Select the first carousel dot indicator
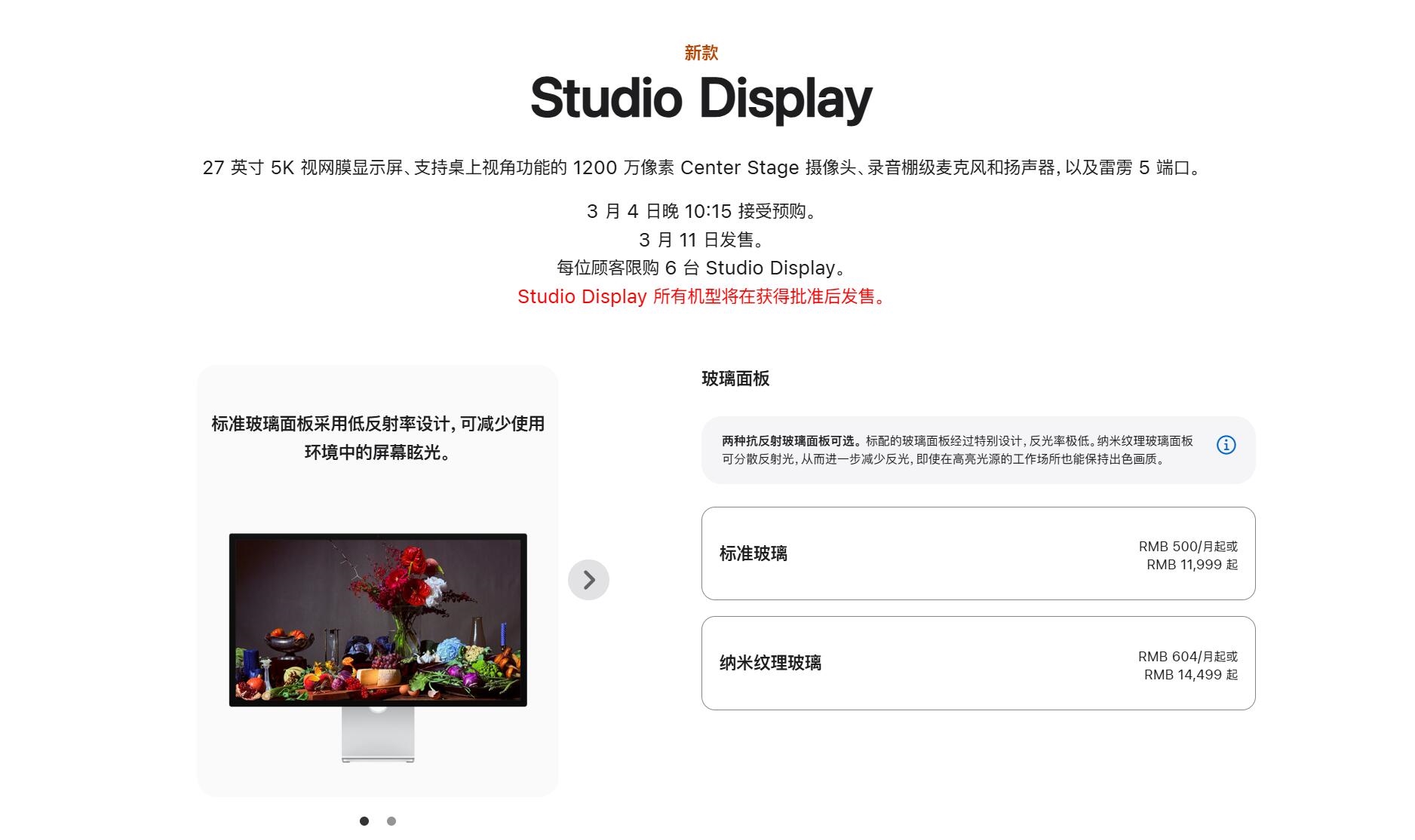Image resolution: width=1415 pixels, height=840 pixels. pos(364,821)
